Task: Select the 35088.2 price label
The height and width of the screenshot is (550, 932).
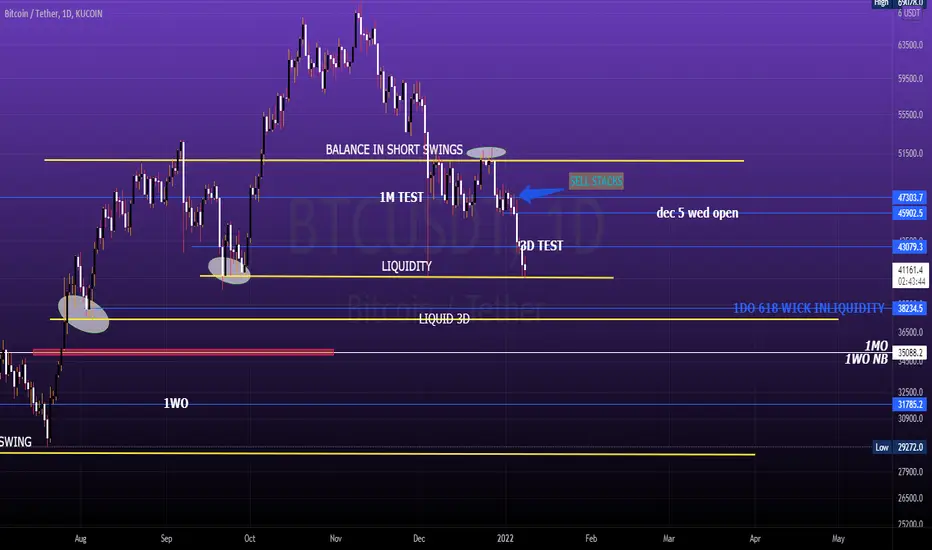Action: (909, 353)
